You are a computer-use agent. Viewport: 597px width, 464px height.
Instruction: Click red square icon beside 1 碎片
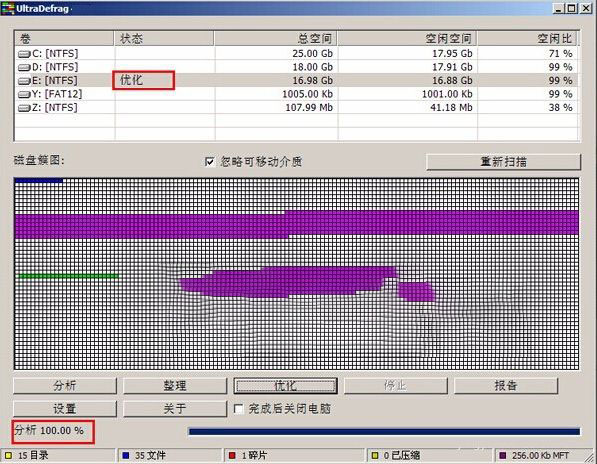[232, 455]
